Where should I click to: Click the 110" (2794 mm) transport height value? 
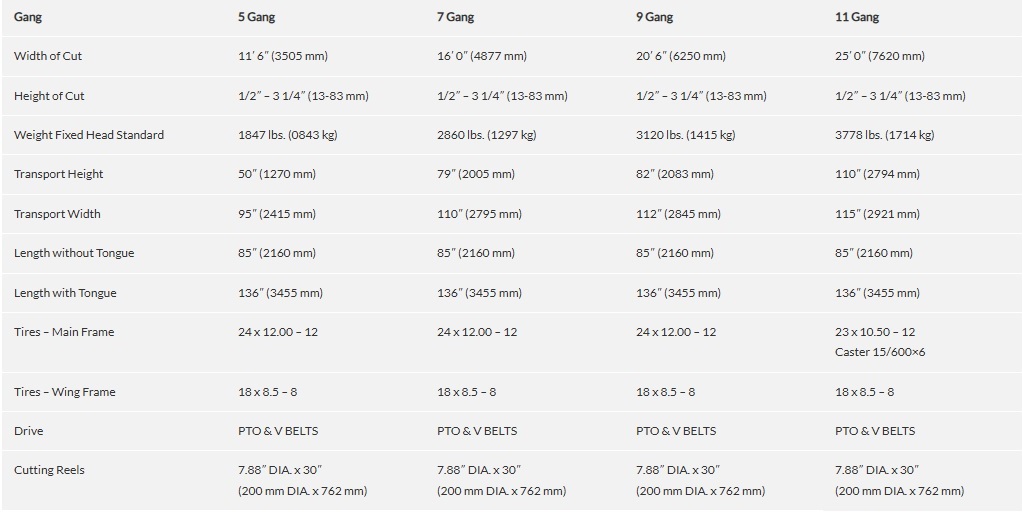pos(877,174)
